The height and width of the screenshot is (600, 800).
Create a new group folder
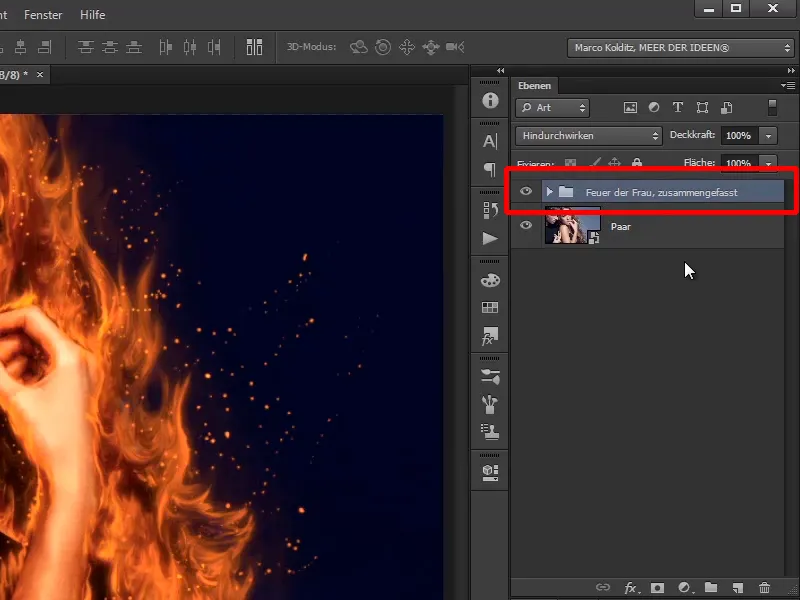(711, 588)
